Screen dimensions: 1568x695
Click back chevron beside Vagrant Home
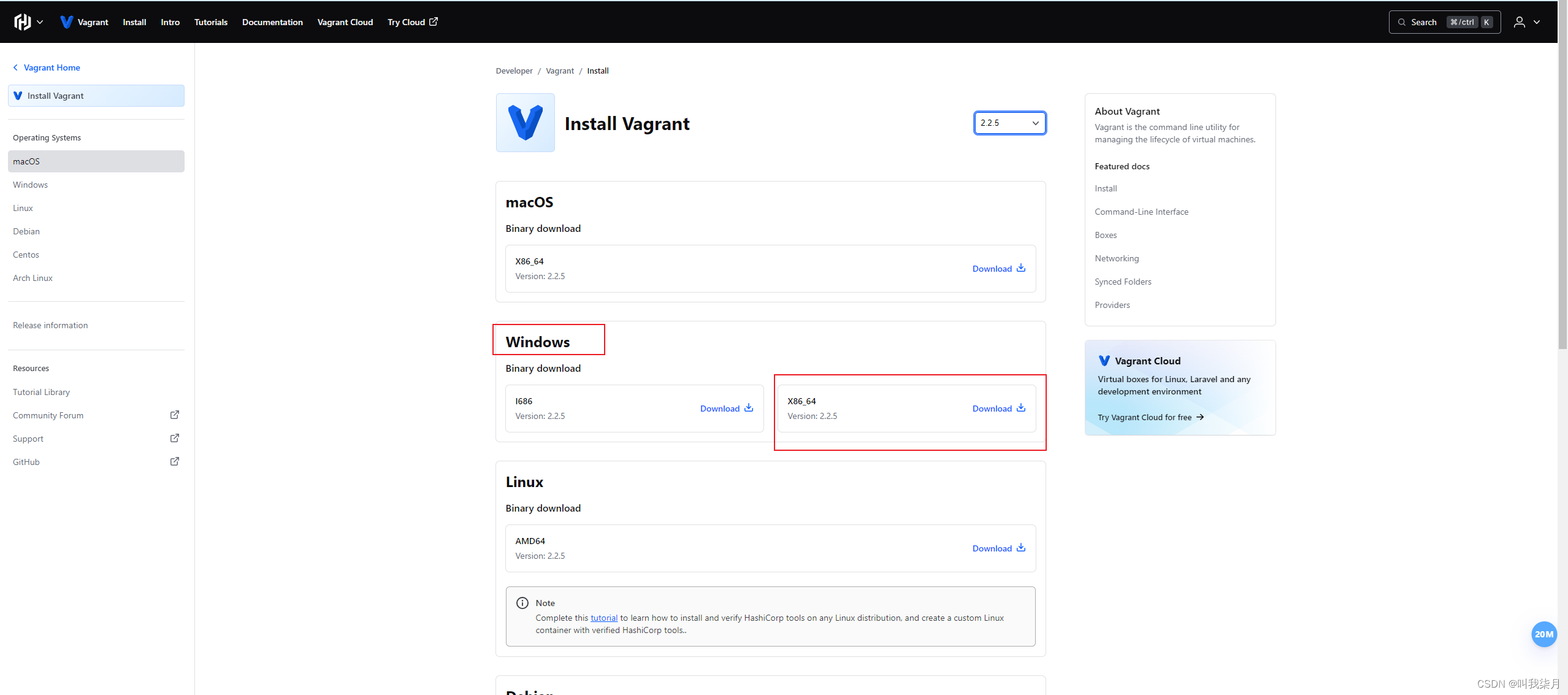pyautogui.click(x=15, y=67)
